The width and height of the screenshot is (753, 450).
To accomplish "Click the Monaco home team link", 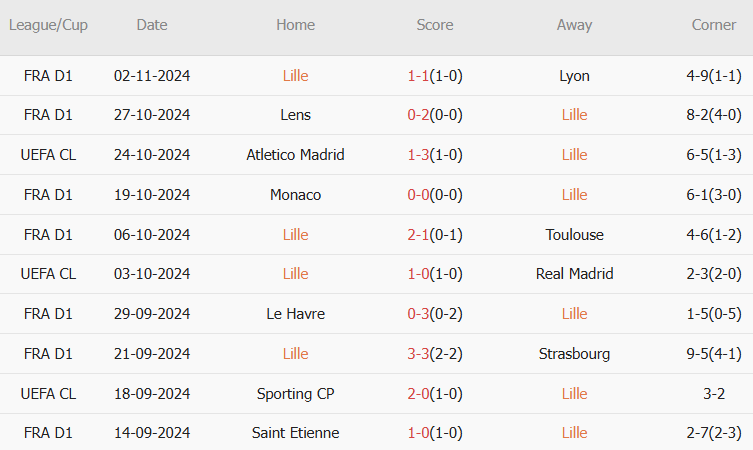I will pos(295,195).
